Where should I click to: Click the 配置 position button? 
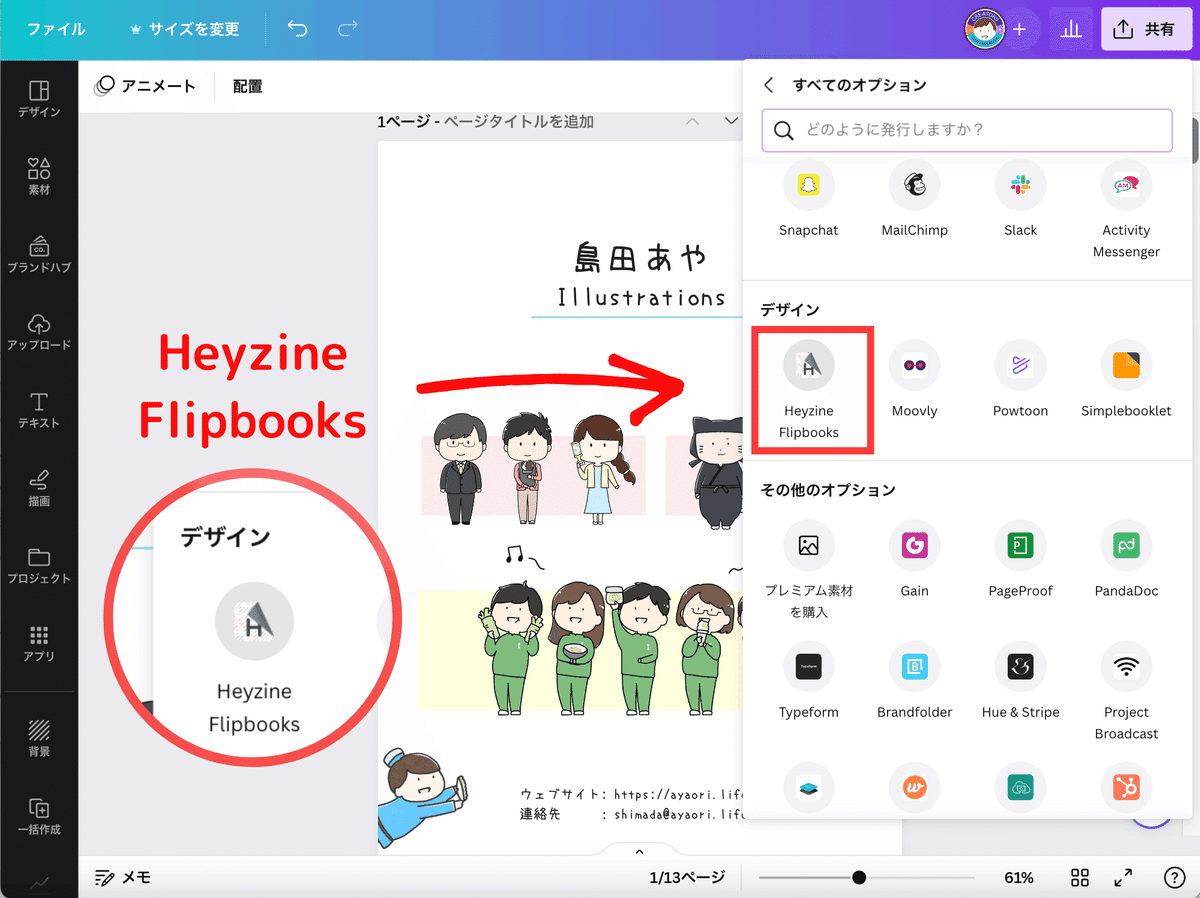click(247, 86)
